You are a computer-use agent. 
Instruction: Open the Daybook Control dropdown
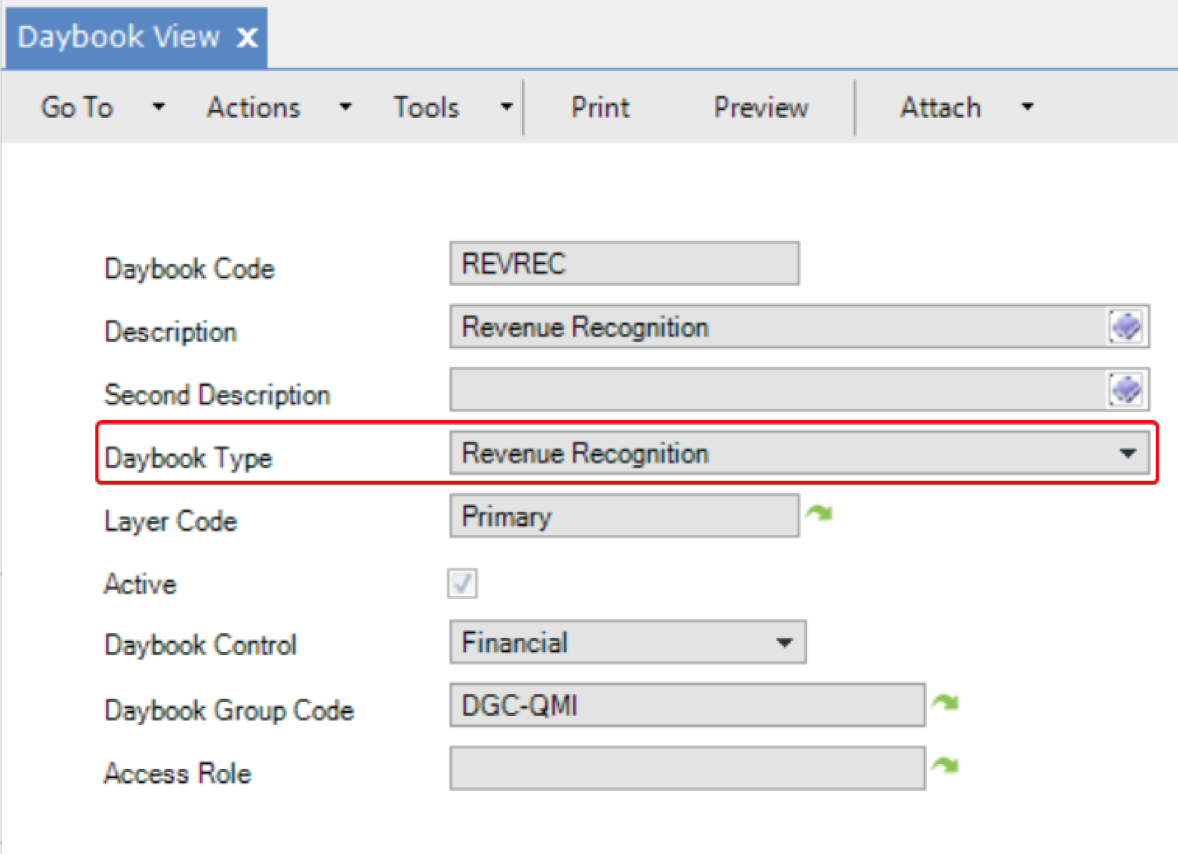[x=786, y=642]
